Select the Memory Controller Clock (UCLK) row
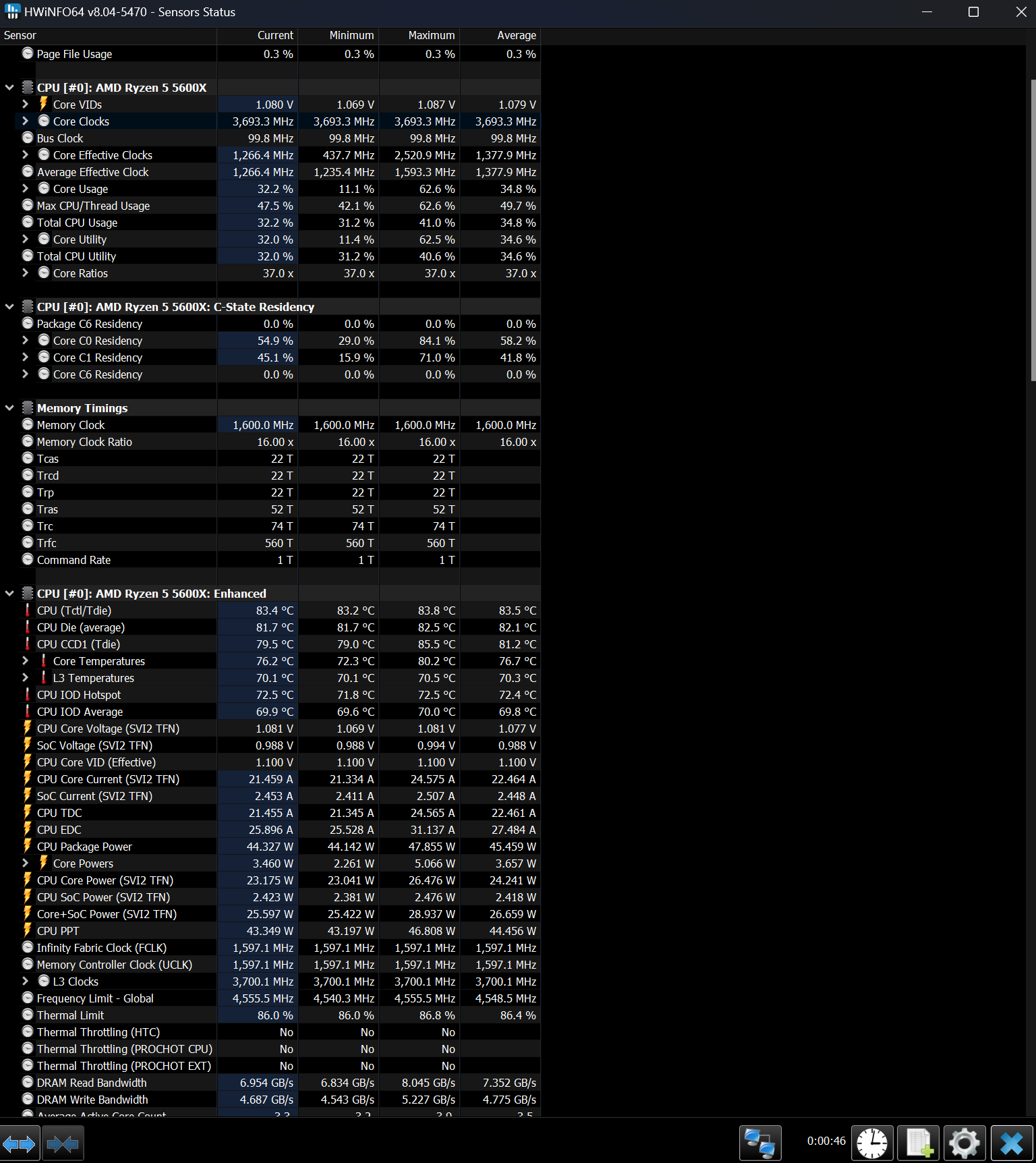This screenshot has width=1036, height=1163. click(x=270, y=964)
